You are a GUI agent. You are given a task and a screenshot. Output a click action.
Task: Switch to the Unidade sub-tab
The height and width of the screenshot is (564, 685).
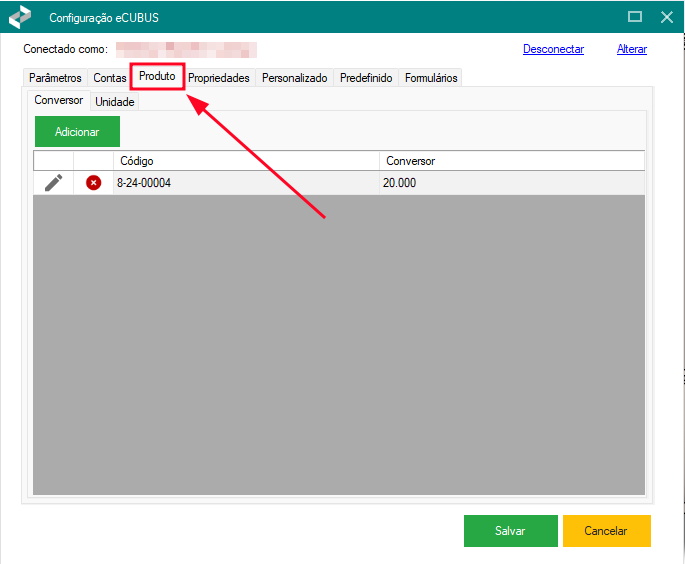pyautogui.click(x=115, y=102)
